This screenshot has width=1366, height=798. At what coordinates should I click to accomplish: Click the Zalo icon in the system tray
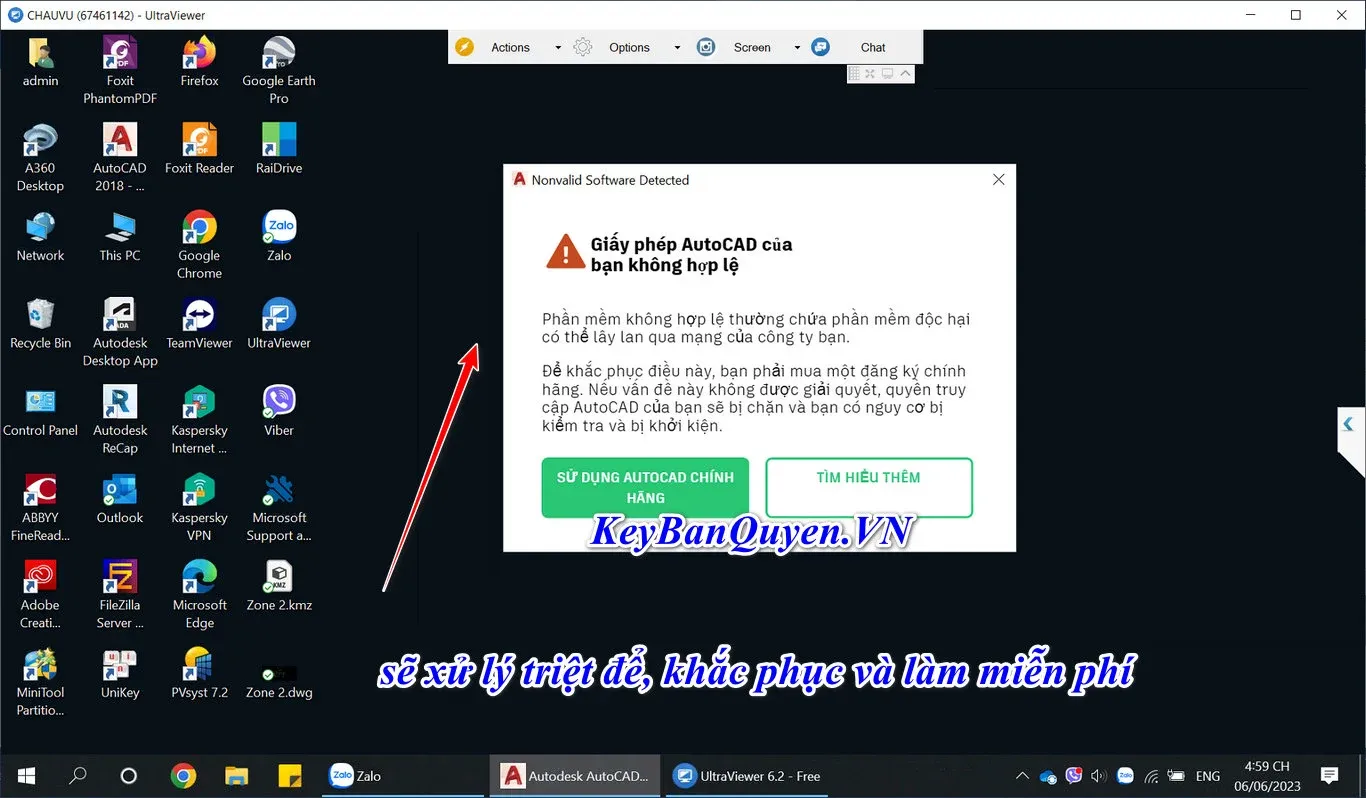[x=1125, y=775]
